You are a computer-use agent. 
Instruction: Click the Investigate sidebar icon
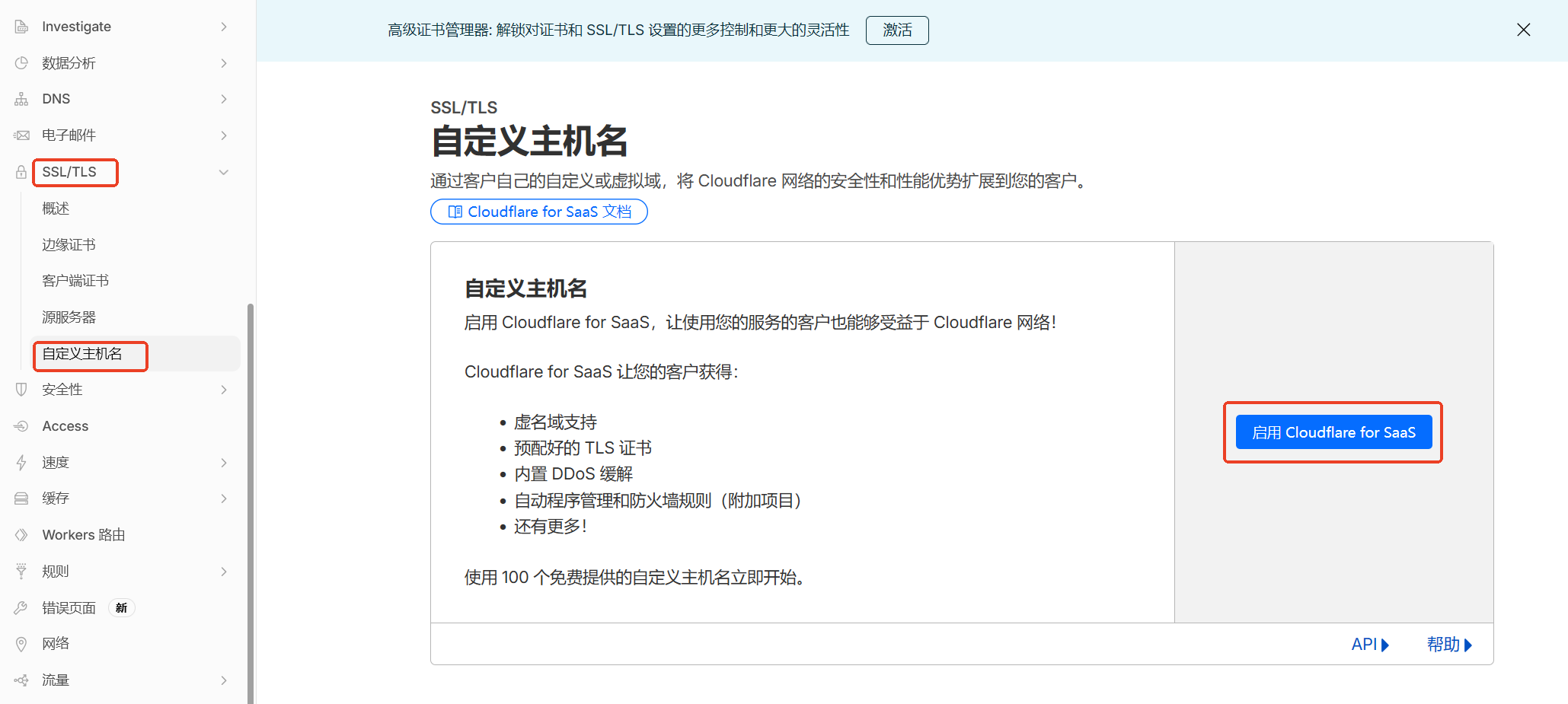pyautogui.click(x=21, y=27)
